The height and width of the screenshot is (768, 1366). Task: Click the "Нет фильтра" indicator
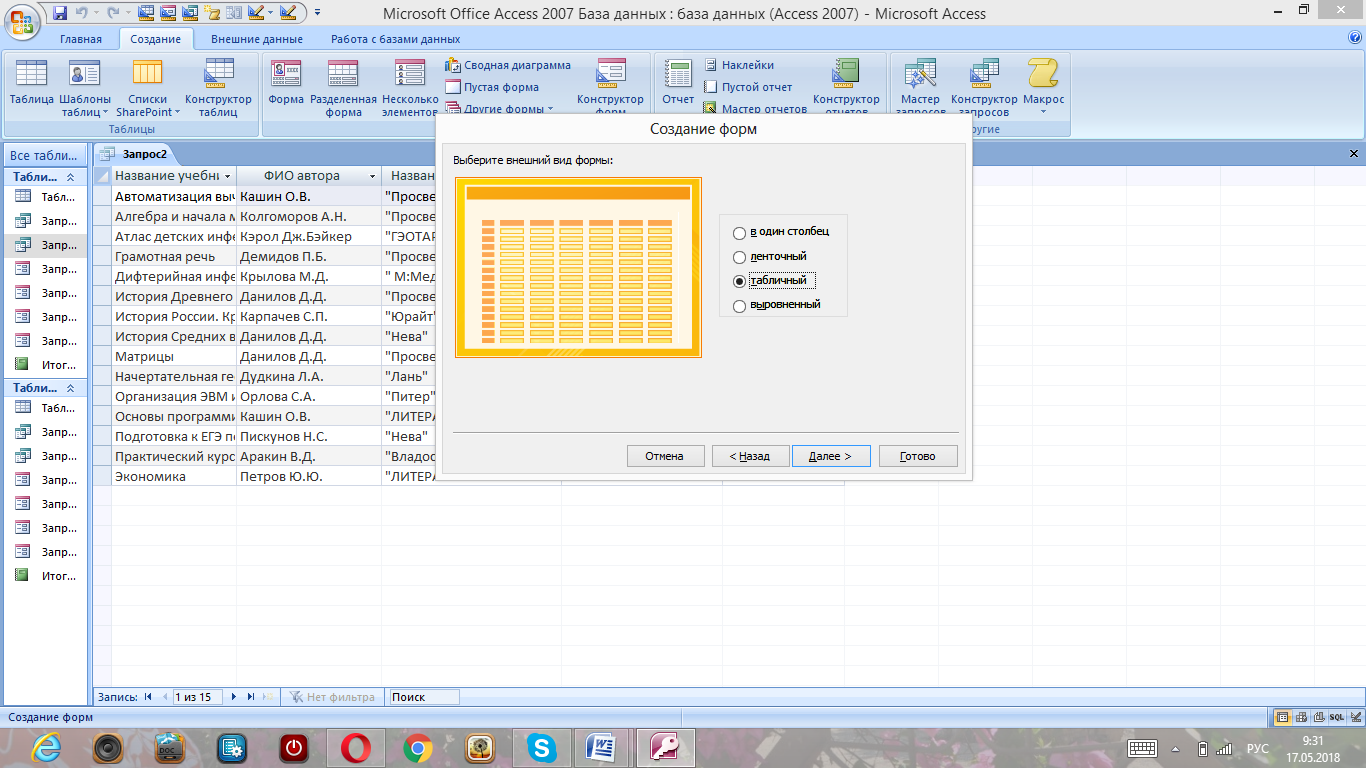[331, 697]
